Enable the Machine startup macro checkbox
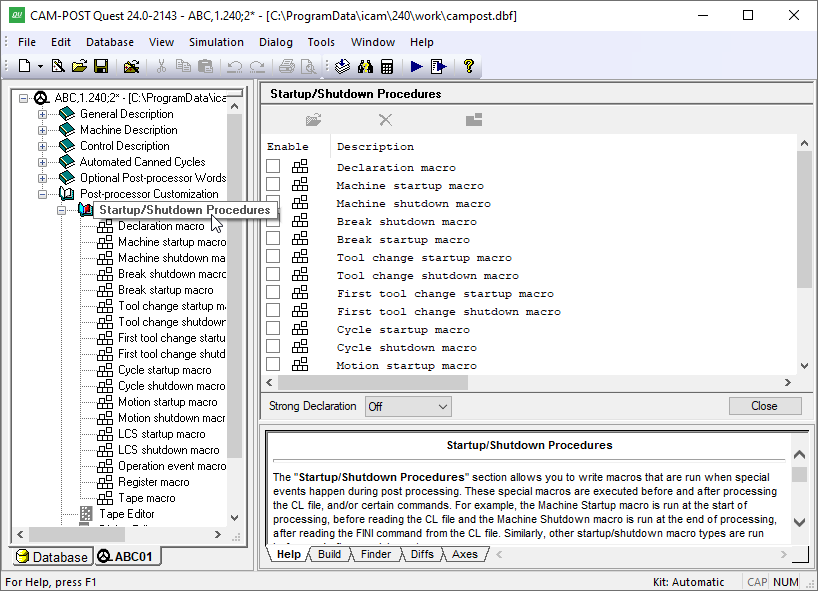Screen dimensions: 818x591 click(273, 184)
